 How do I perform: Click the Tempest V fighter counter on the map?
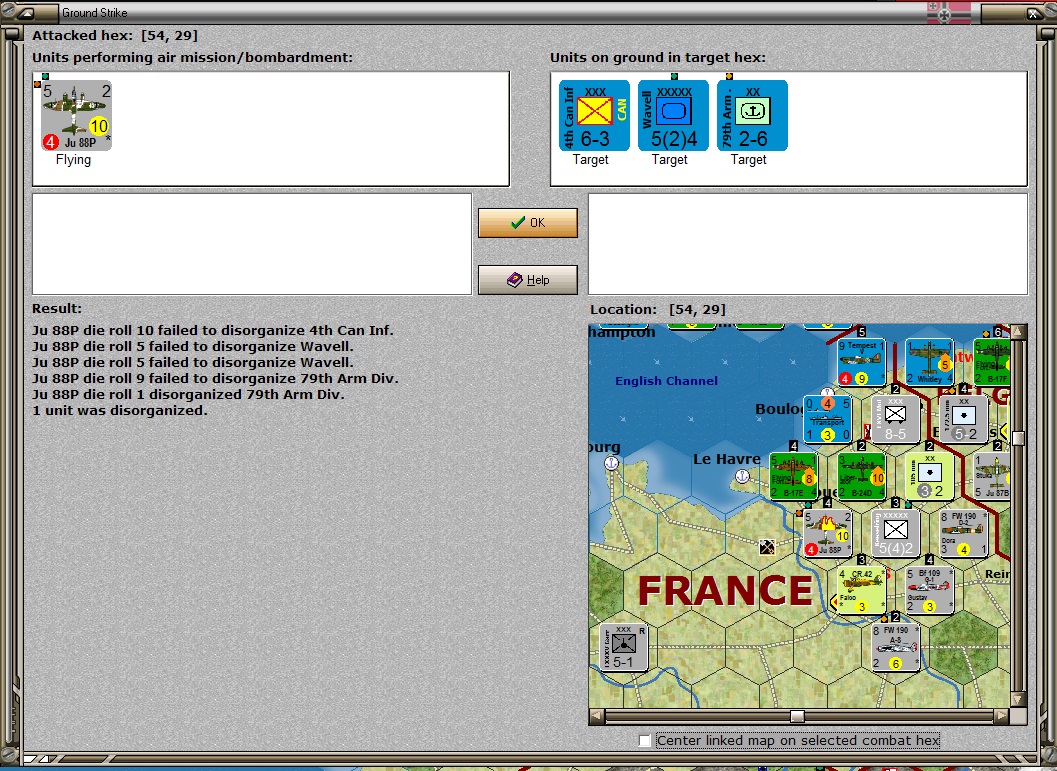coord(861,362)
